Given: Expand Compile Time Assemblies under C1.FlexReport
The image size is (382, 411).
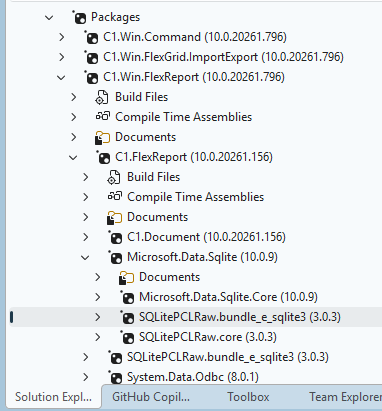Looking at the screenshot, I should (85, 197).
